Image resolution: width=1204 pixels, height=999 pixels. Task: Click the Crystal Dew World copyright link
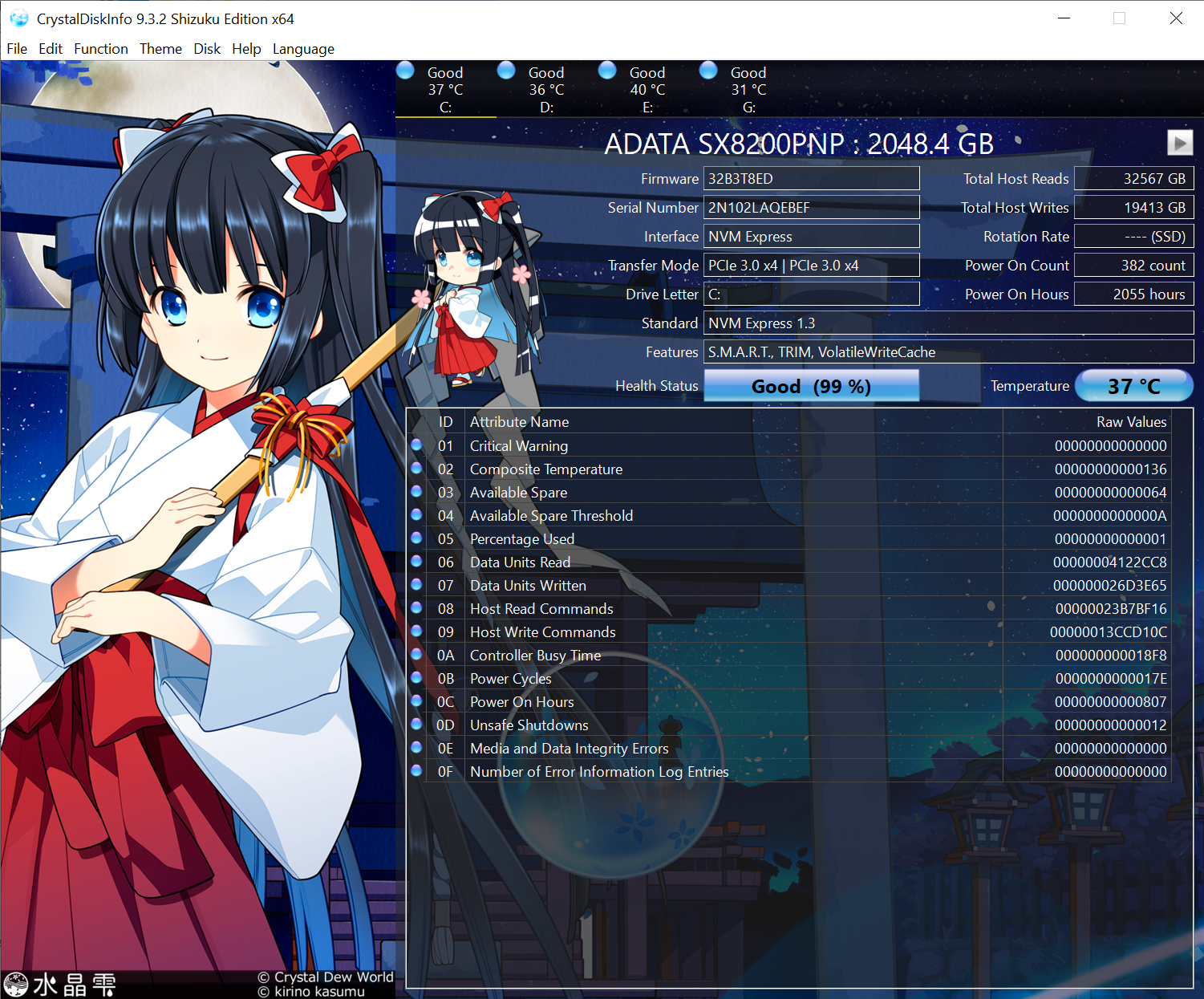(326, 977)
